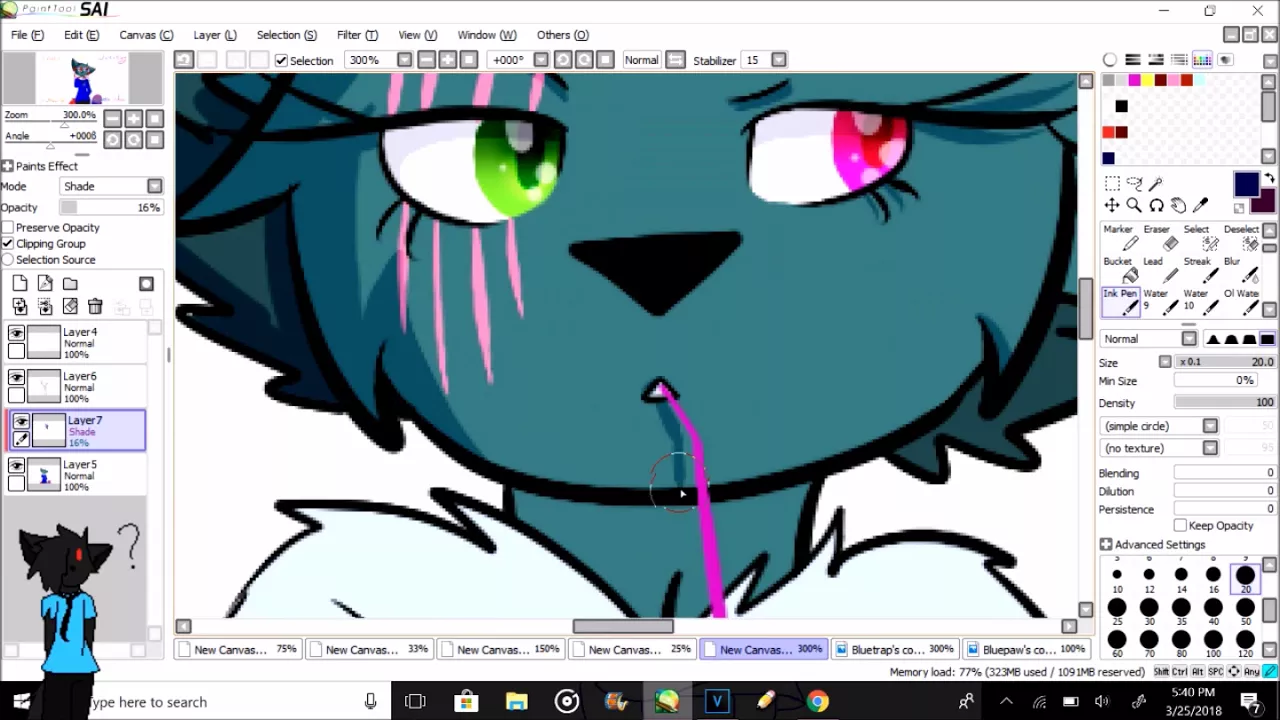Select the Marker tool
The height and width of the screenshot is (720, 1280).
pos(1119,238)
